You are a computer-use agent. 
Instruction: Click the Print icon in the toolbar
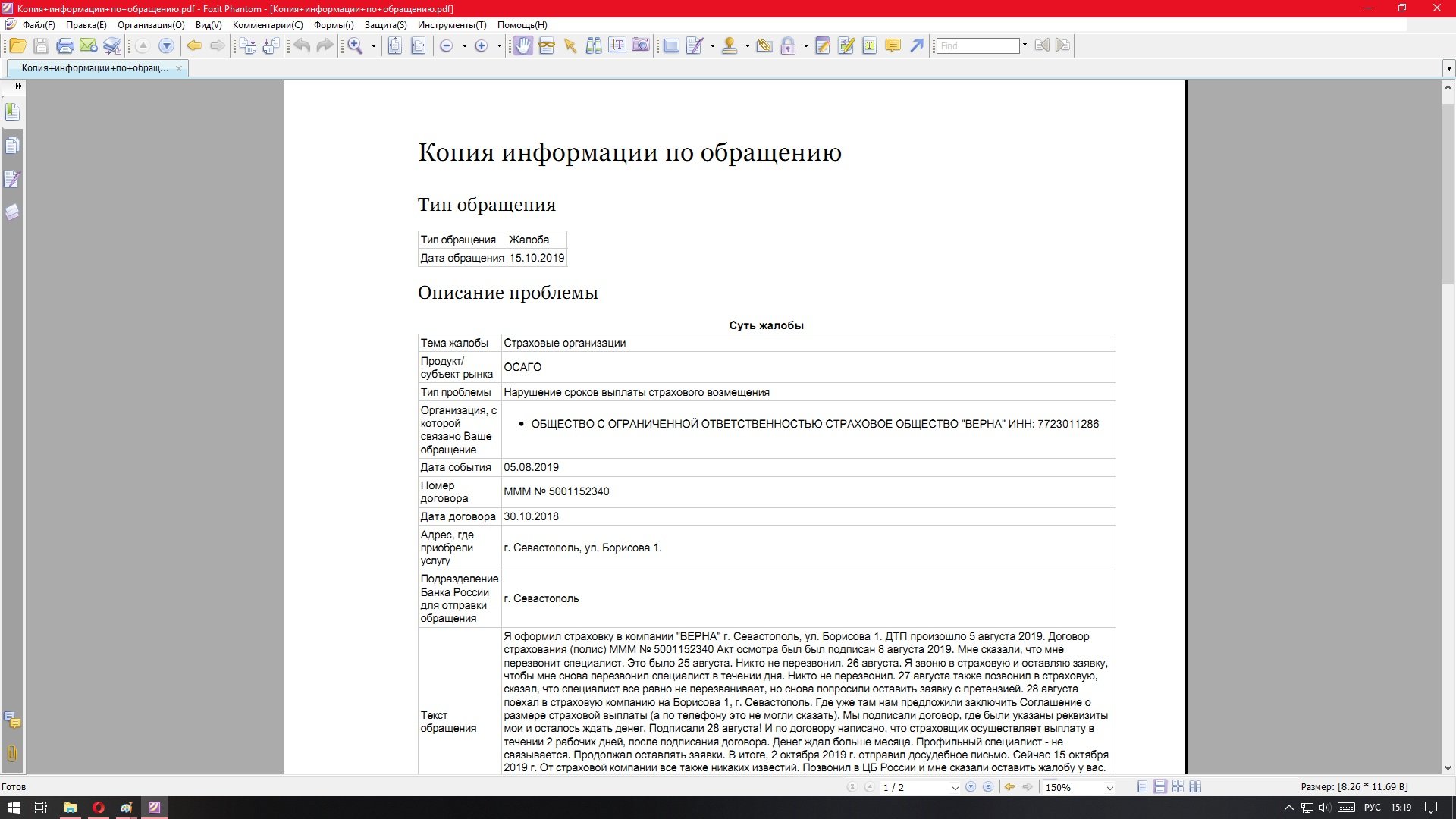click(x=65, y=46)
